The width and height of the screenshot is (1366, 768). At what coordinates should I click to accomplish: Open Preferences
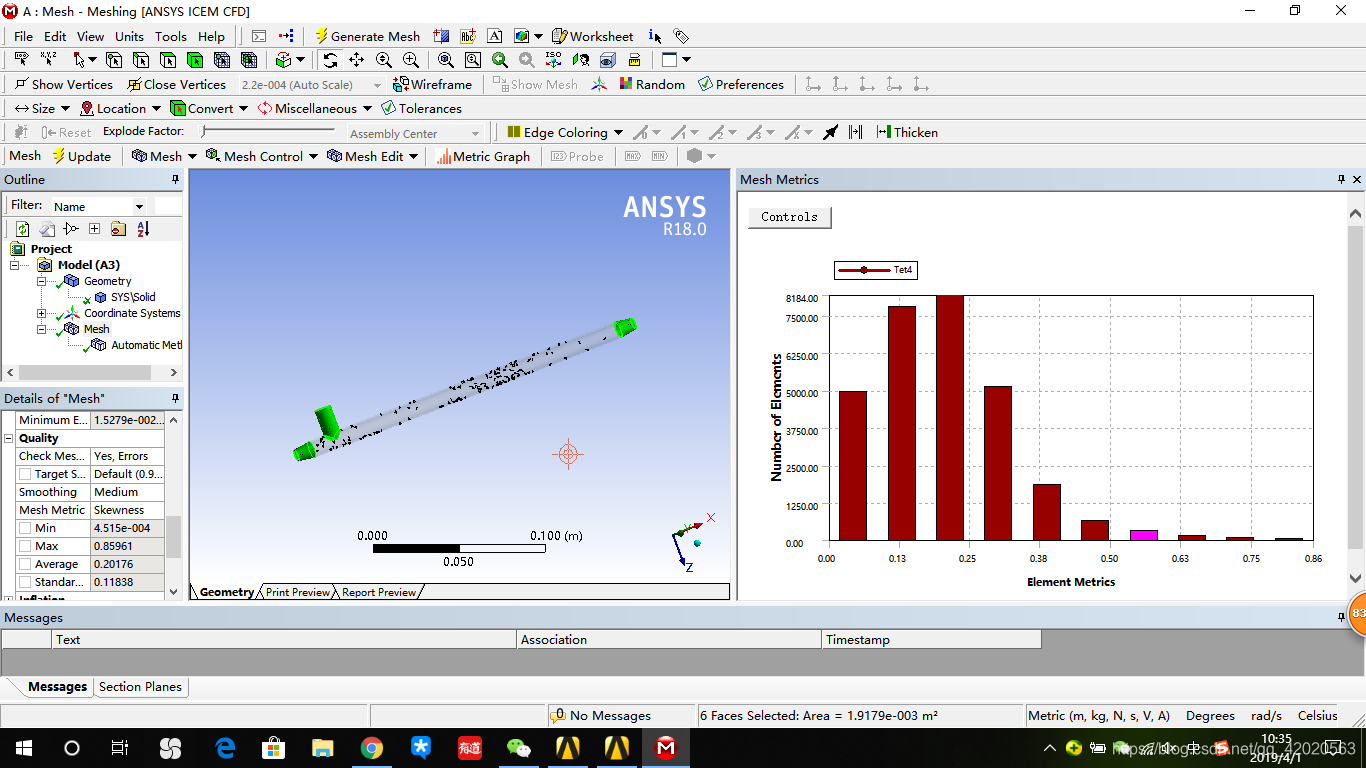[741, 84]
